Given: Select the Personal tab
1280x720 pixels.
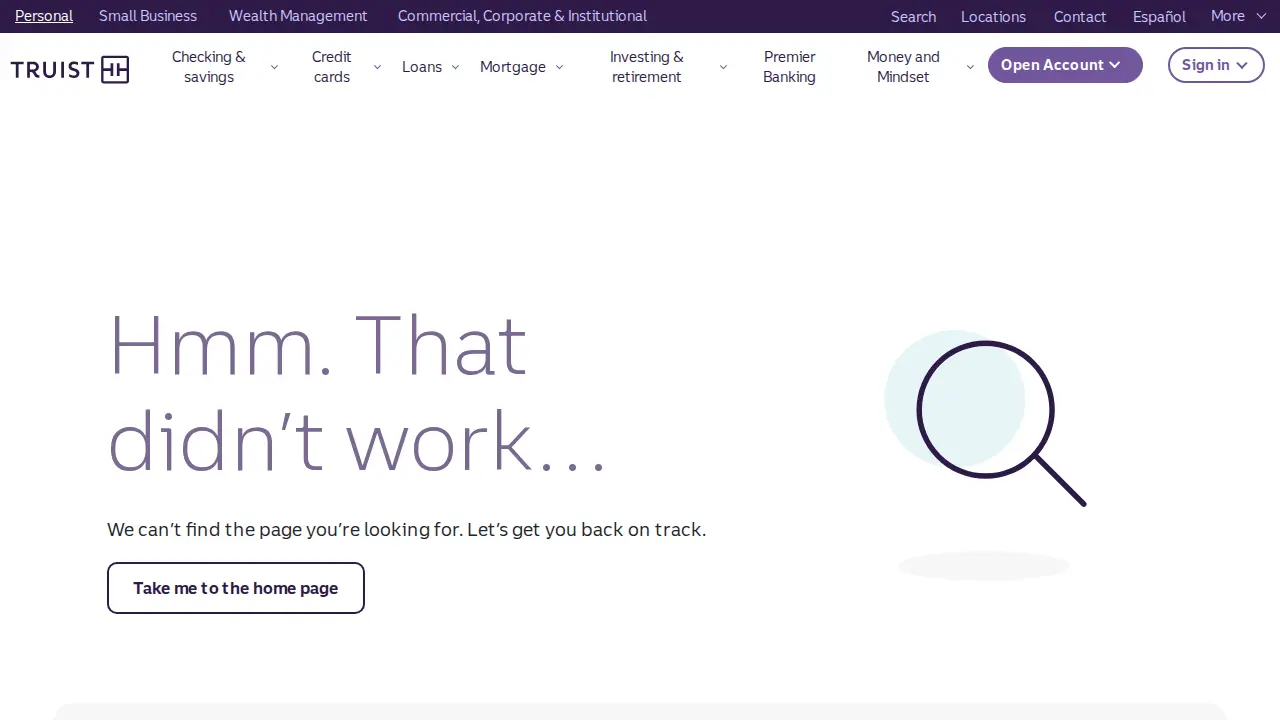Looking at the screenshot, I should 44,16.
